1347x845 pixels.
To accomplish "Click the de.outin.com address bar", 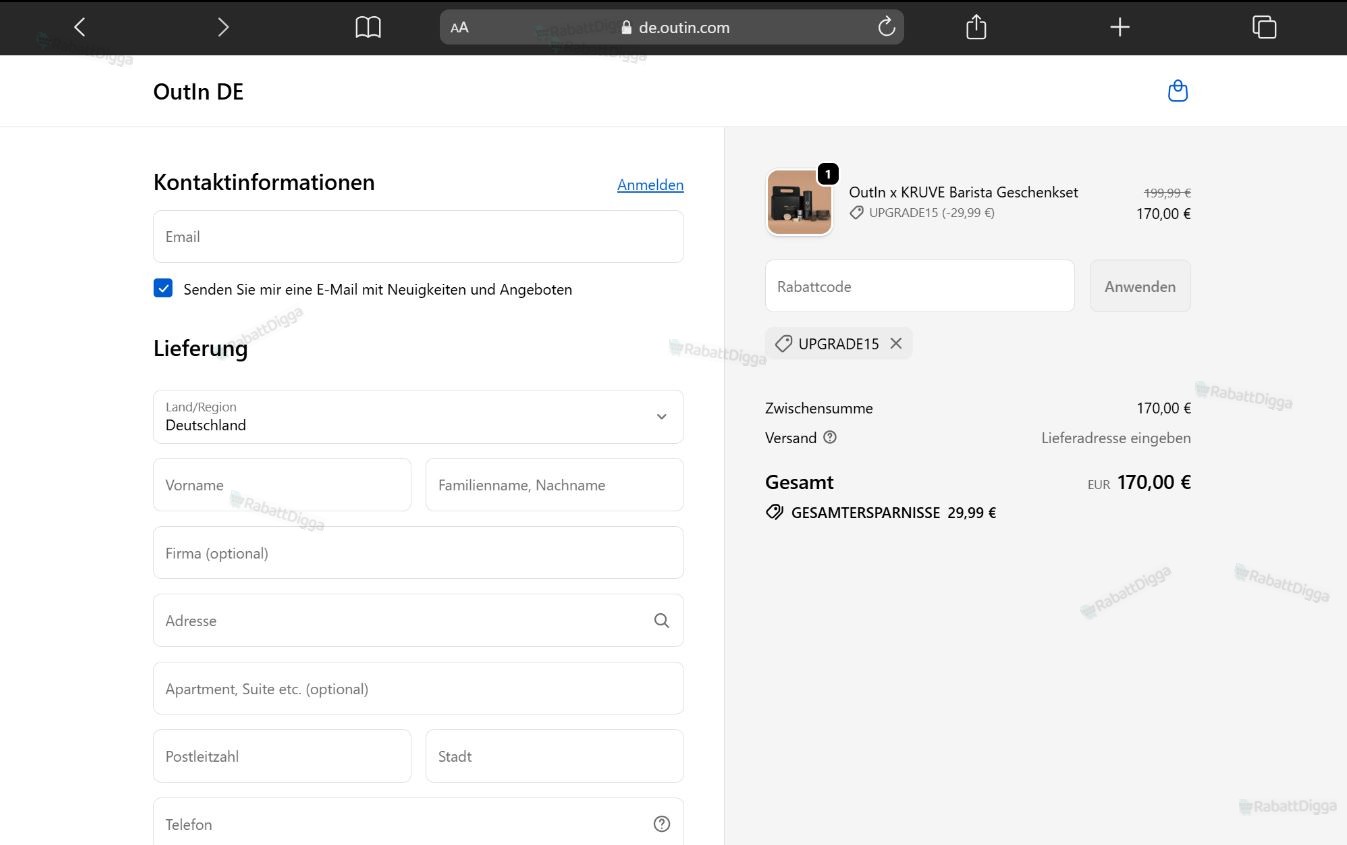I will click(672, 27).
